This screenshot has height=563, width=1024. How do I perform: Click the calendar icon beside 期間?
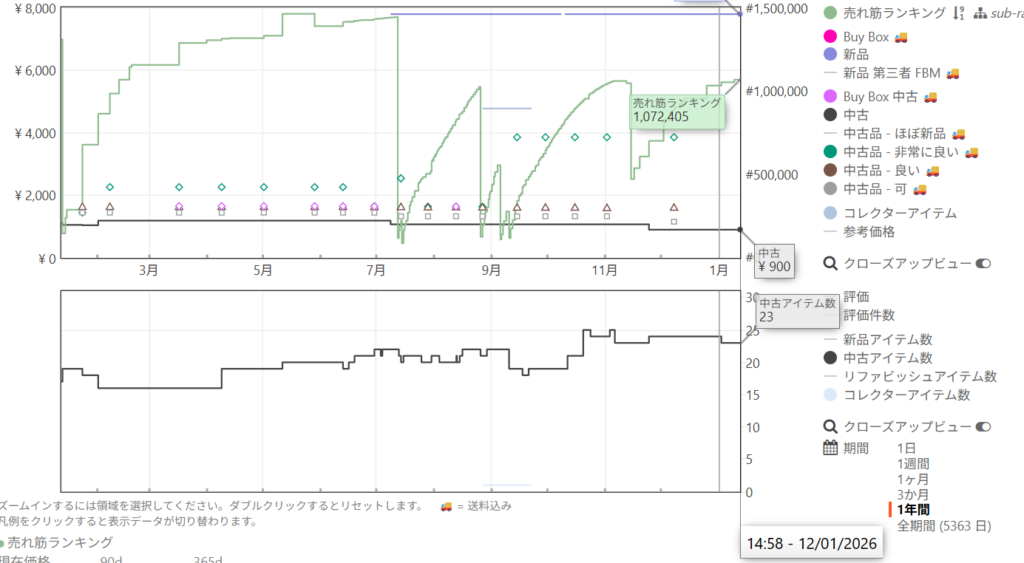(830, 448)
